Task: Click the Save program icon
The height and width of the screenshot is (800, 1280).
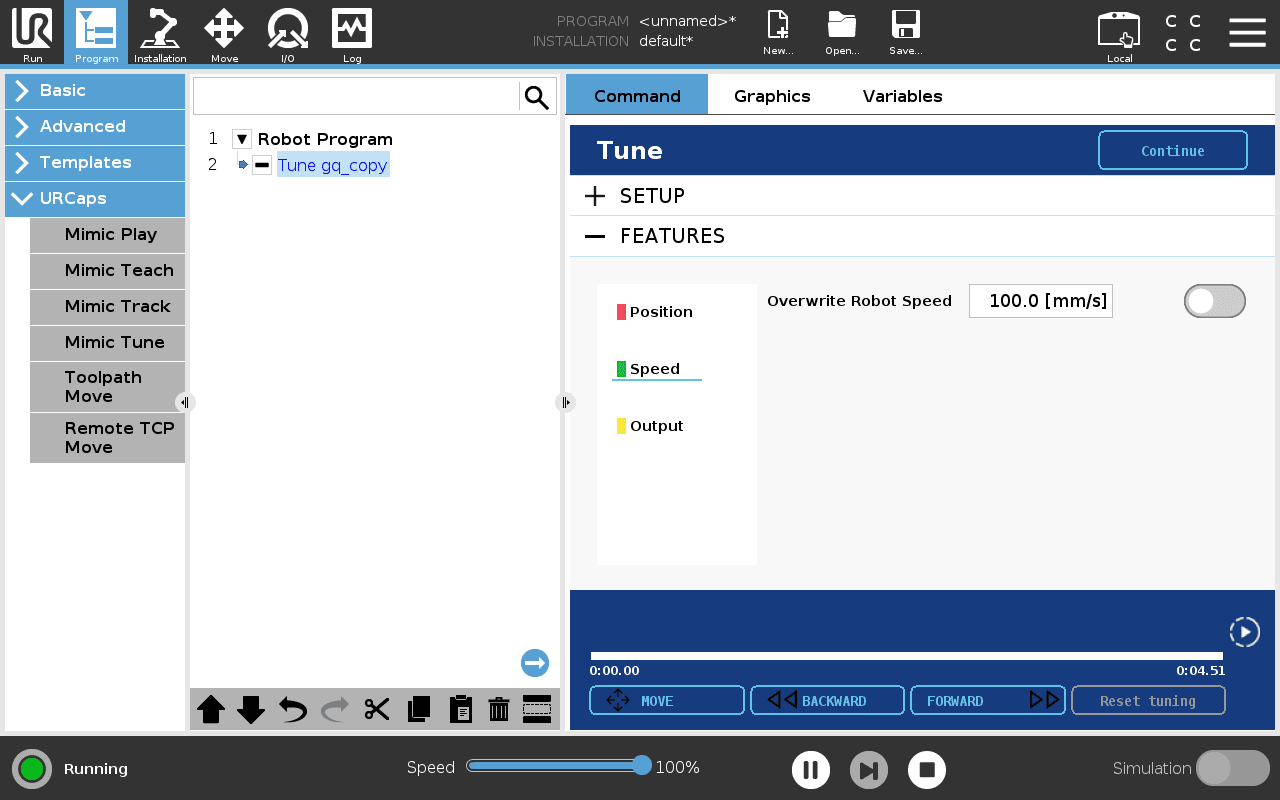Action: point(905,34)
